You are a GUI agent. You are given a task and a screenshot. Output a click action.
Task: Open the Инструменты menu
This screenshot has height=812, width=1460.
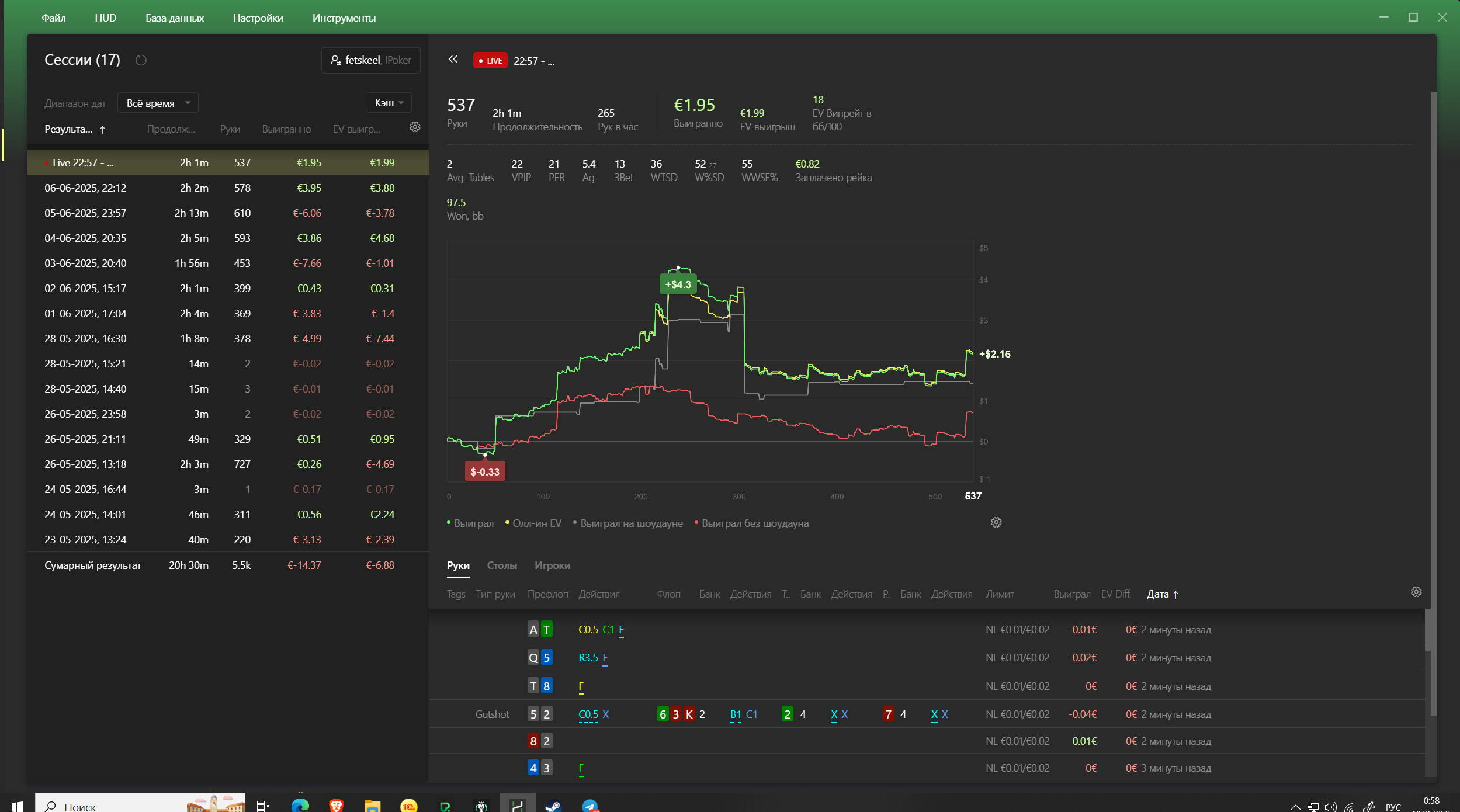344,18
